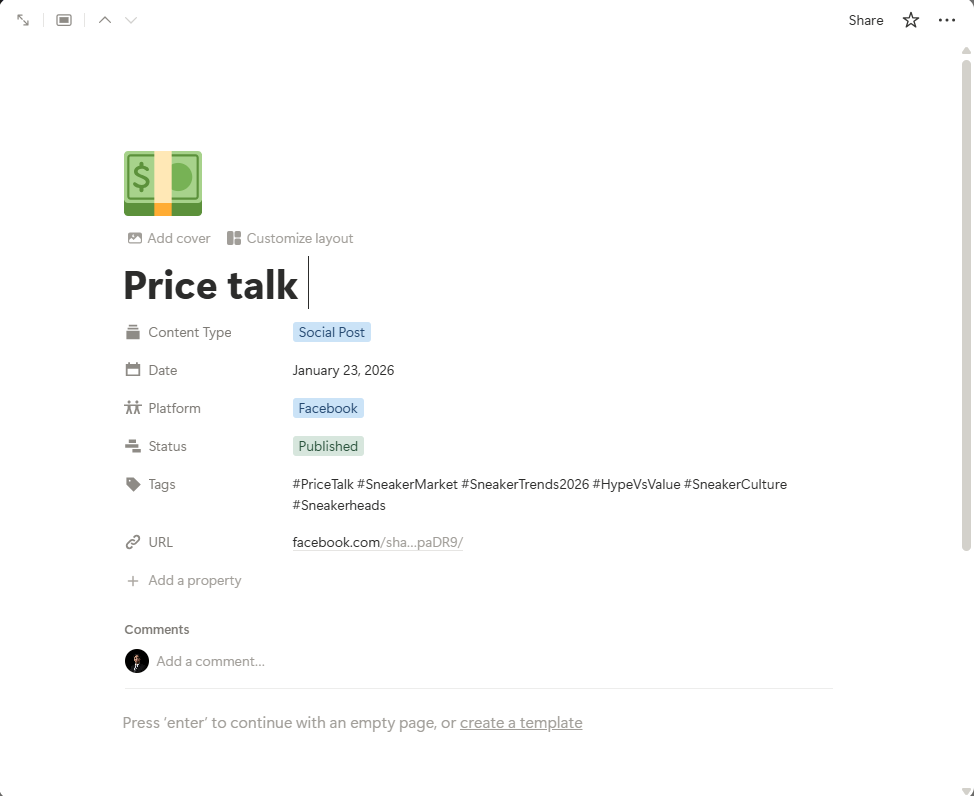Click the Share button

tap(865, 20)
